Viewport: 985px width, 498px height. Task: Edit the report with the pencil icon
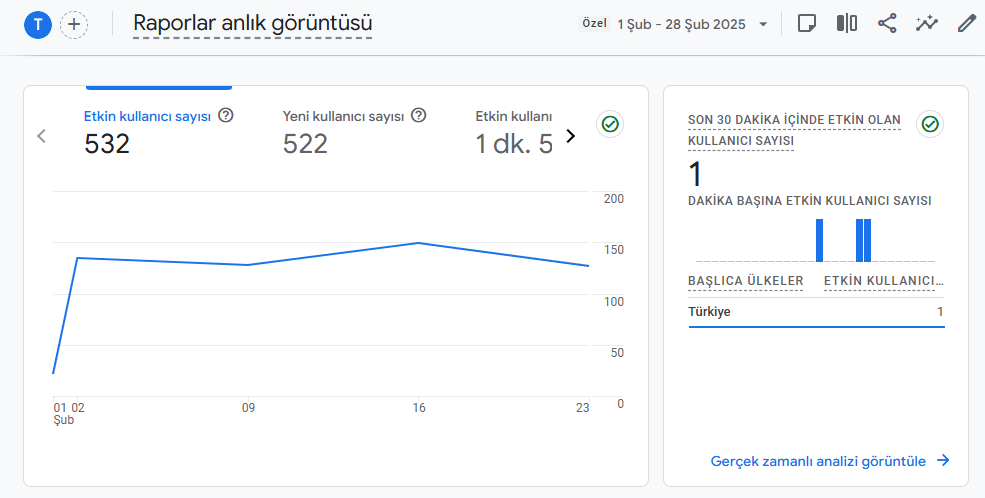[x=966, y=24]
